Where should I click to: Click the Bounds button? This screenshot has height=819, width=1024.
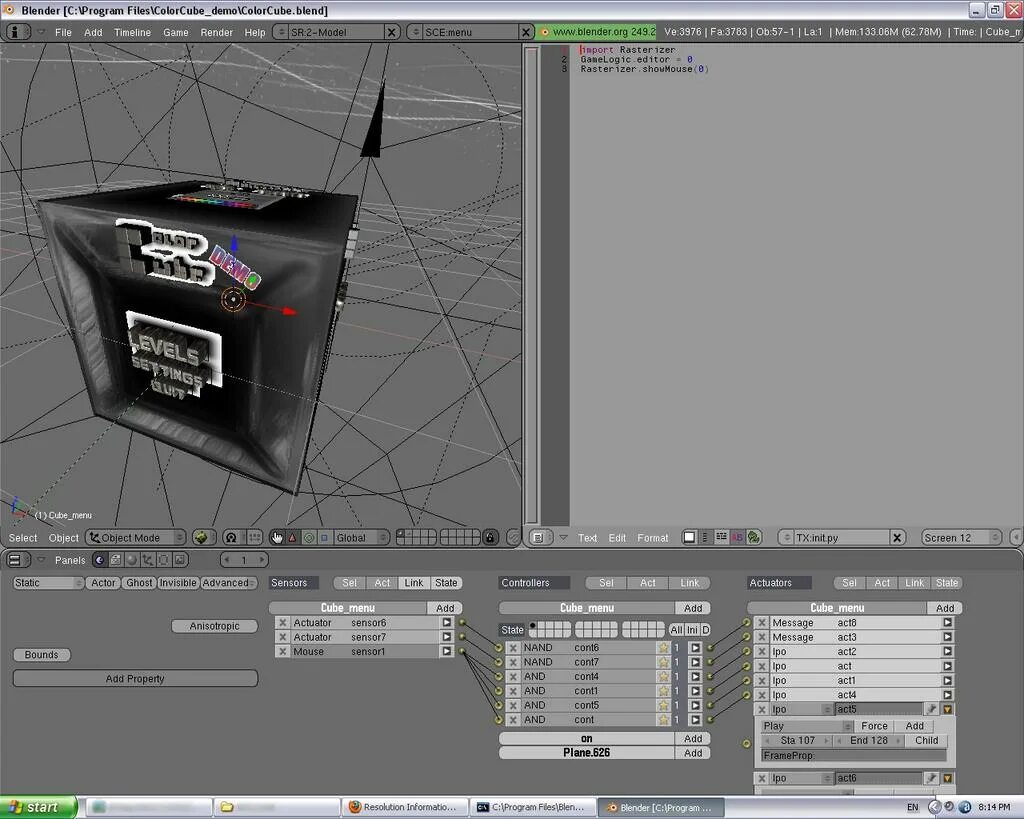[41, 654]
